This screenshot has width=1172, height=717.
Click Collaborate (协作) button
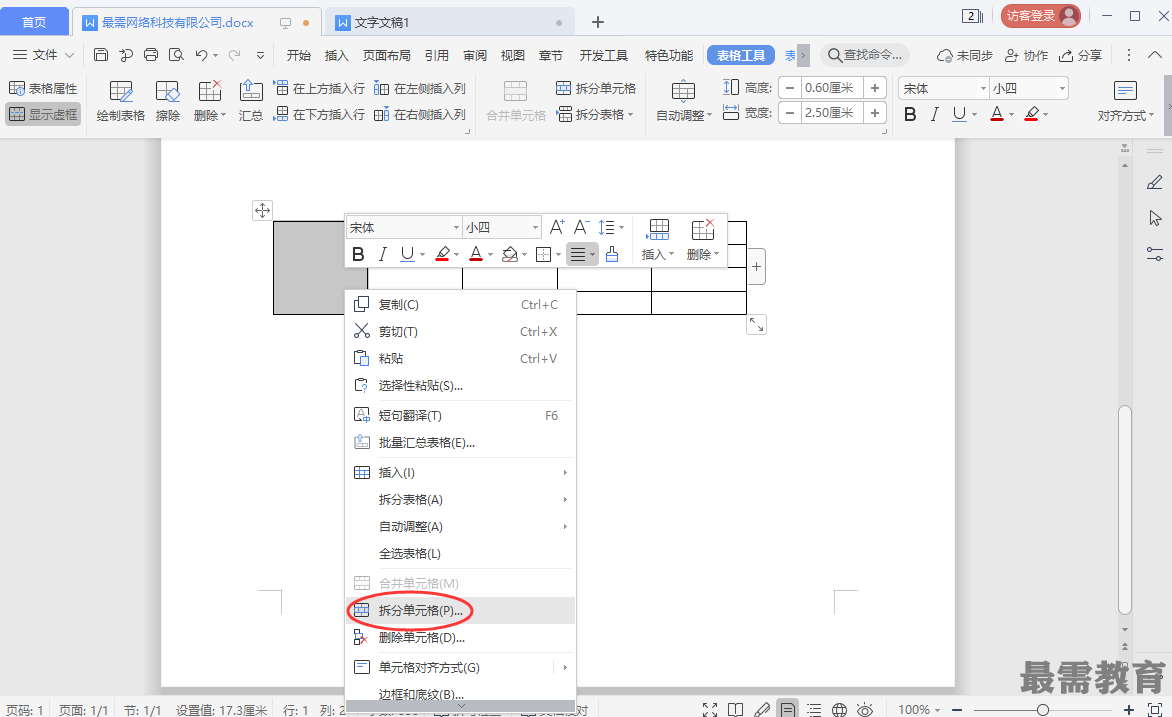pos(1026,55)
